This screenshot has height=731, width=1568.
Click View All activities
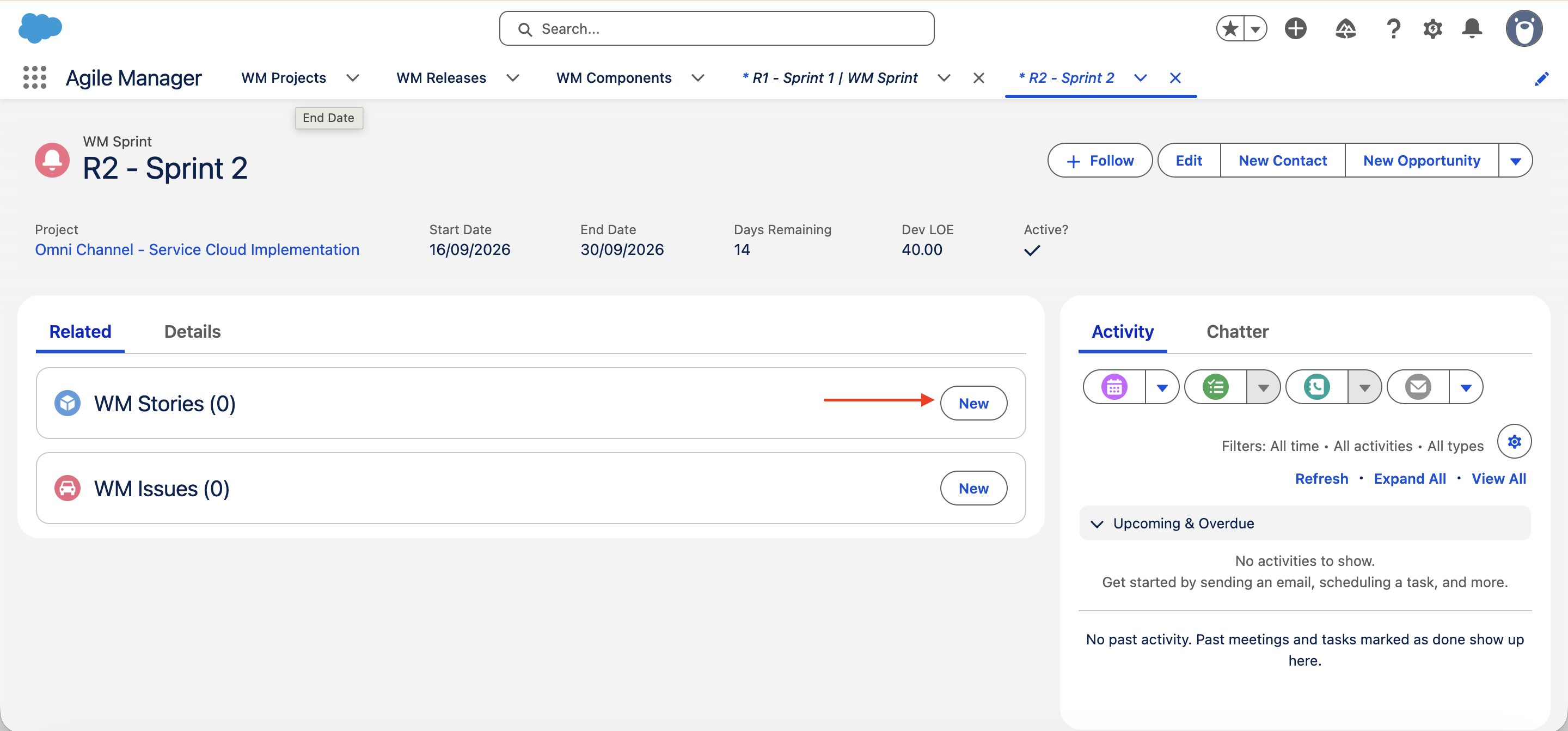click(x=1499, y=479)
